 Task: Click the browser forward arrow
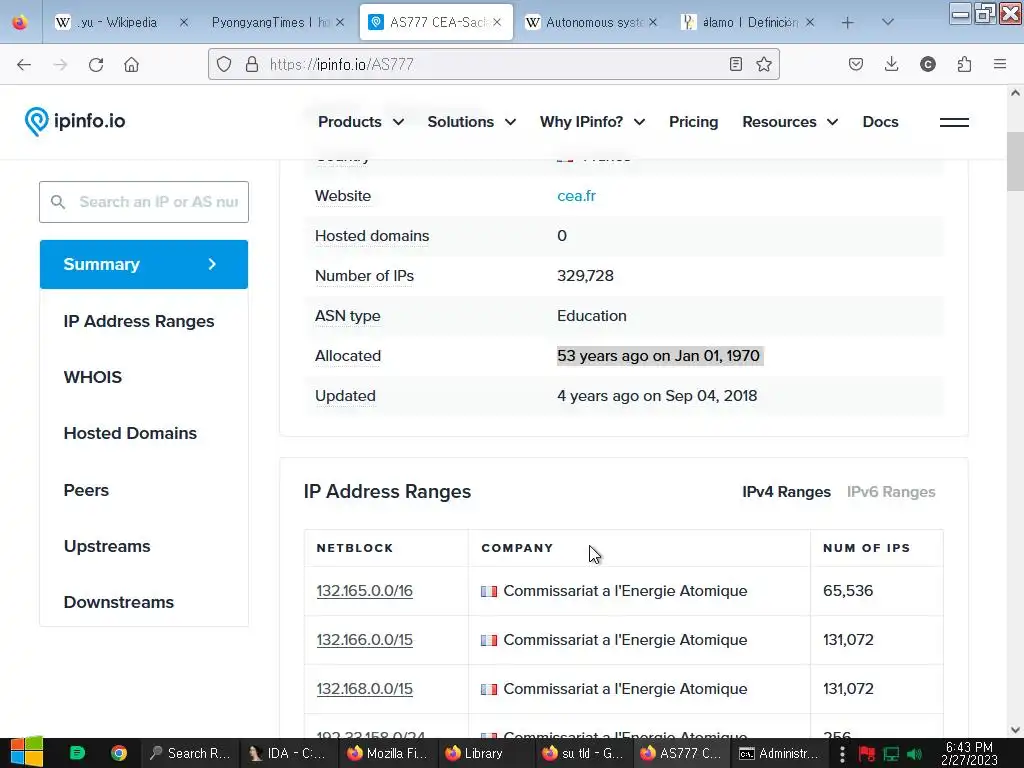pyautogui.click(x=60, y=65)
